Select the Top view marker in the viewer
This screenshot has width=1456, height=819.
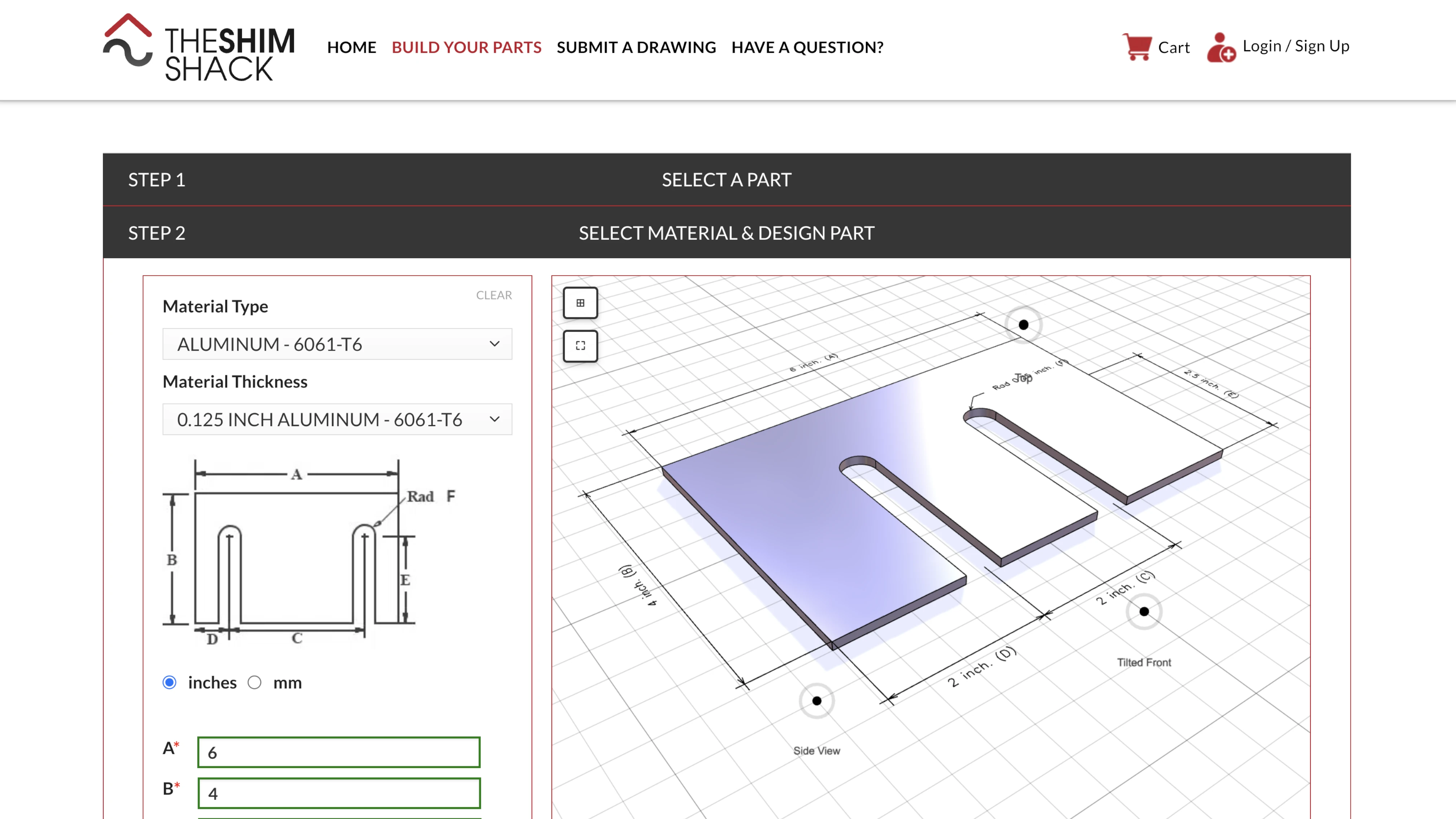coord(1024,325)
